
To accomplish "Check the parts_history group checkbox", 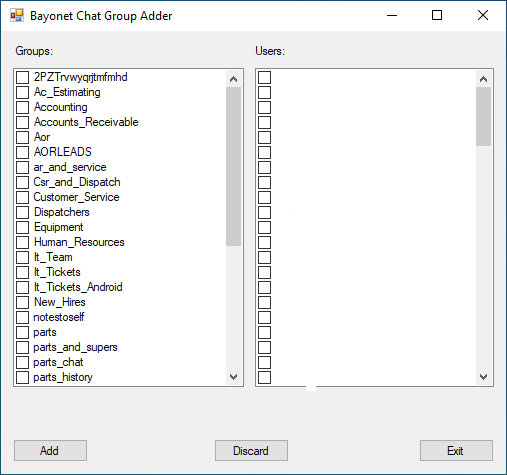I will [22, 377].
